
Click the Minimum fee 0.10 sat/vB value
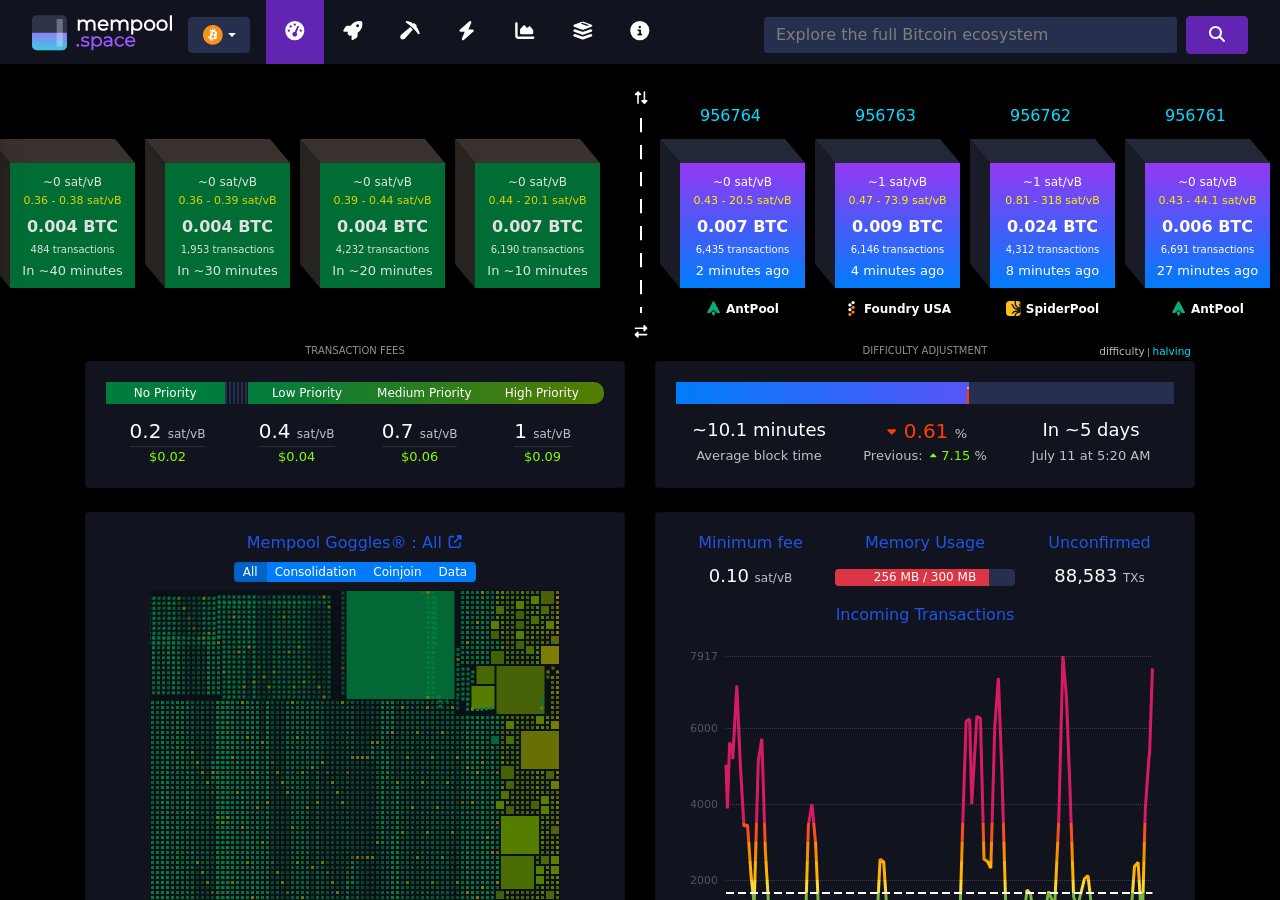(750, 576)
